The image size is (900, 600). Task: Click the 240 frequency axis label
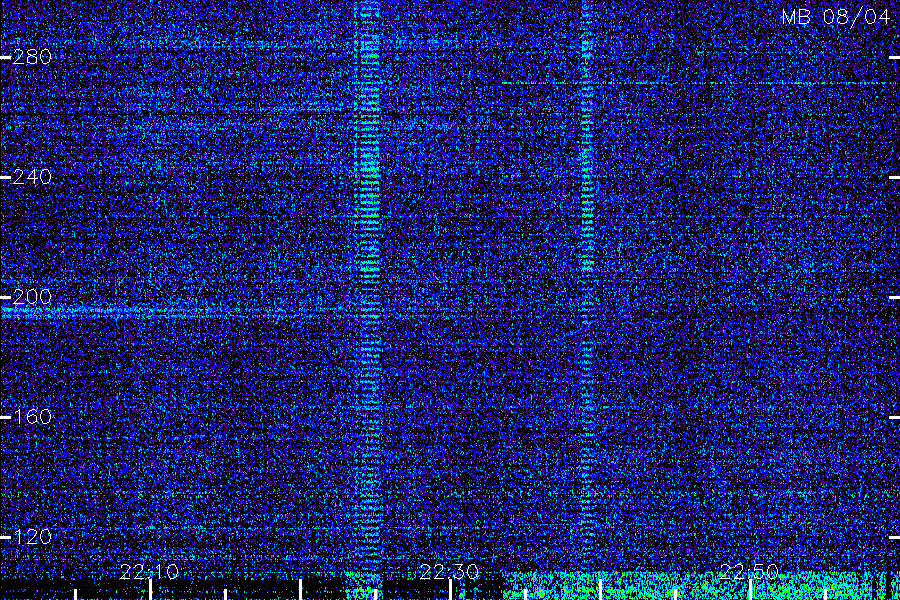[x=32, y=177]
